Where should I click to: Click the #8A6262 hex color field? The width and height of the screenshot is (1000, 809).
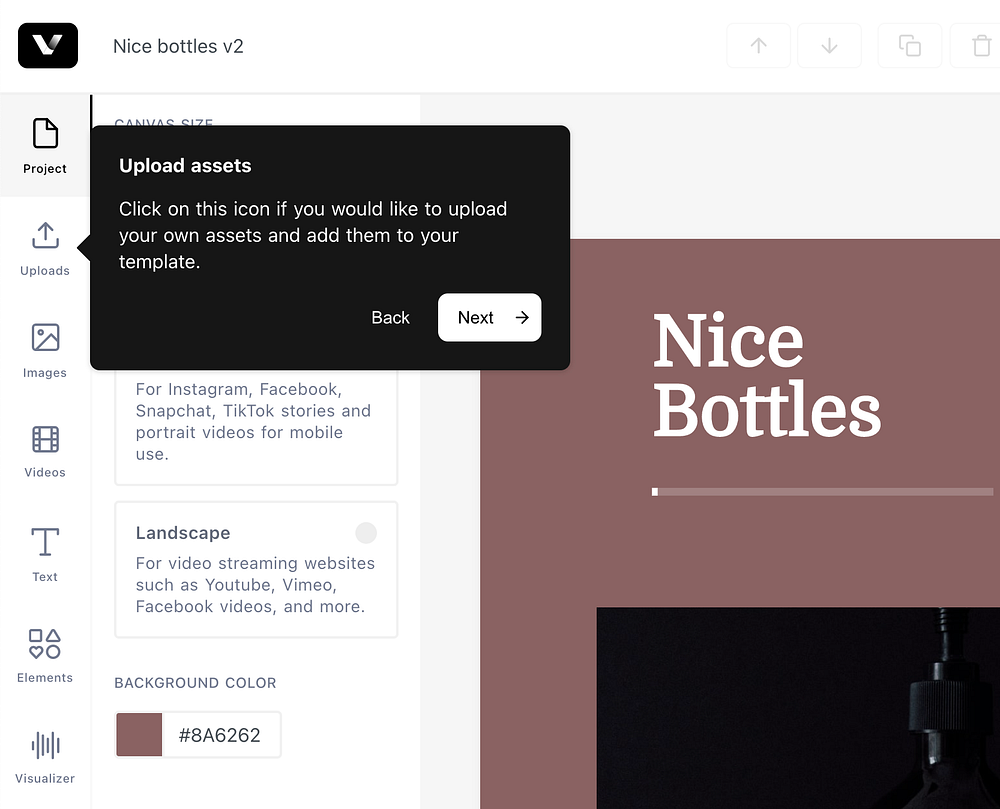pos(220,735)
